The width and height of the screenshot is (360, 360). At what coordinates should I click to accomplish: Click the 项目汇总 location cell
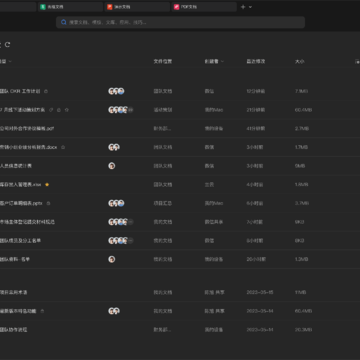point(163,203)
